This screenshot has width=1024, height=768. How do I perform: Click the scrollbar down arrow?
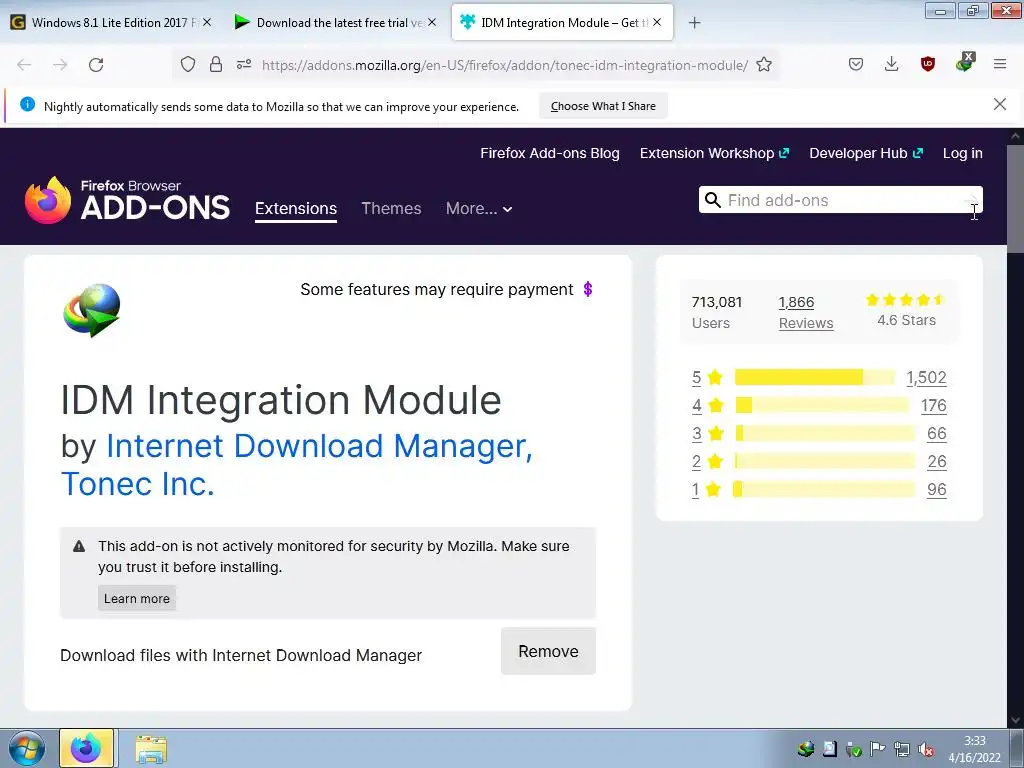(x=1015, y=720)
